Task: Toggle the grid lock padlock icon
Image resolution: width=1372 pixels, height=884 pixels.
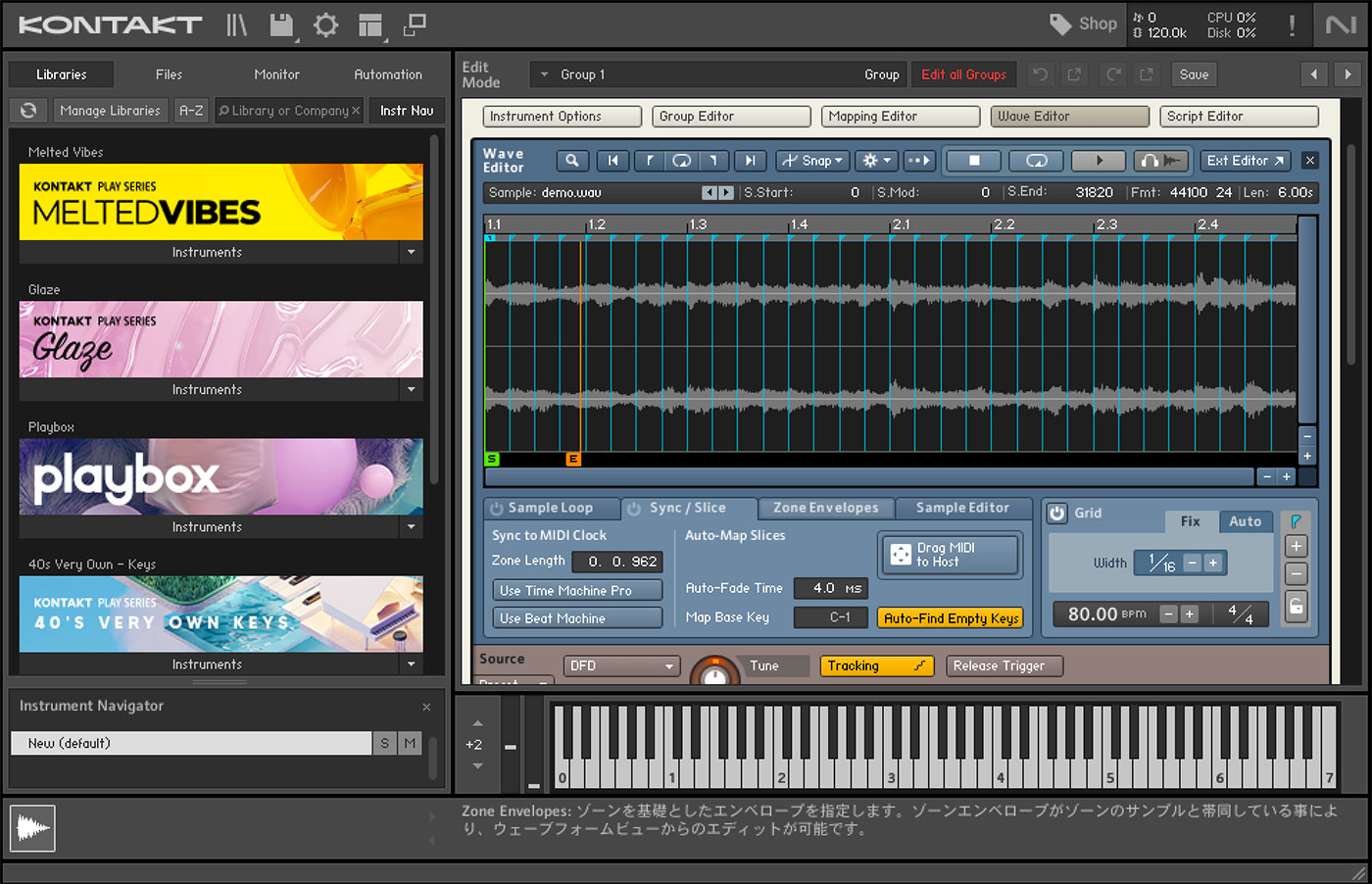Action: (x=1296, y=607)
